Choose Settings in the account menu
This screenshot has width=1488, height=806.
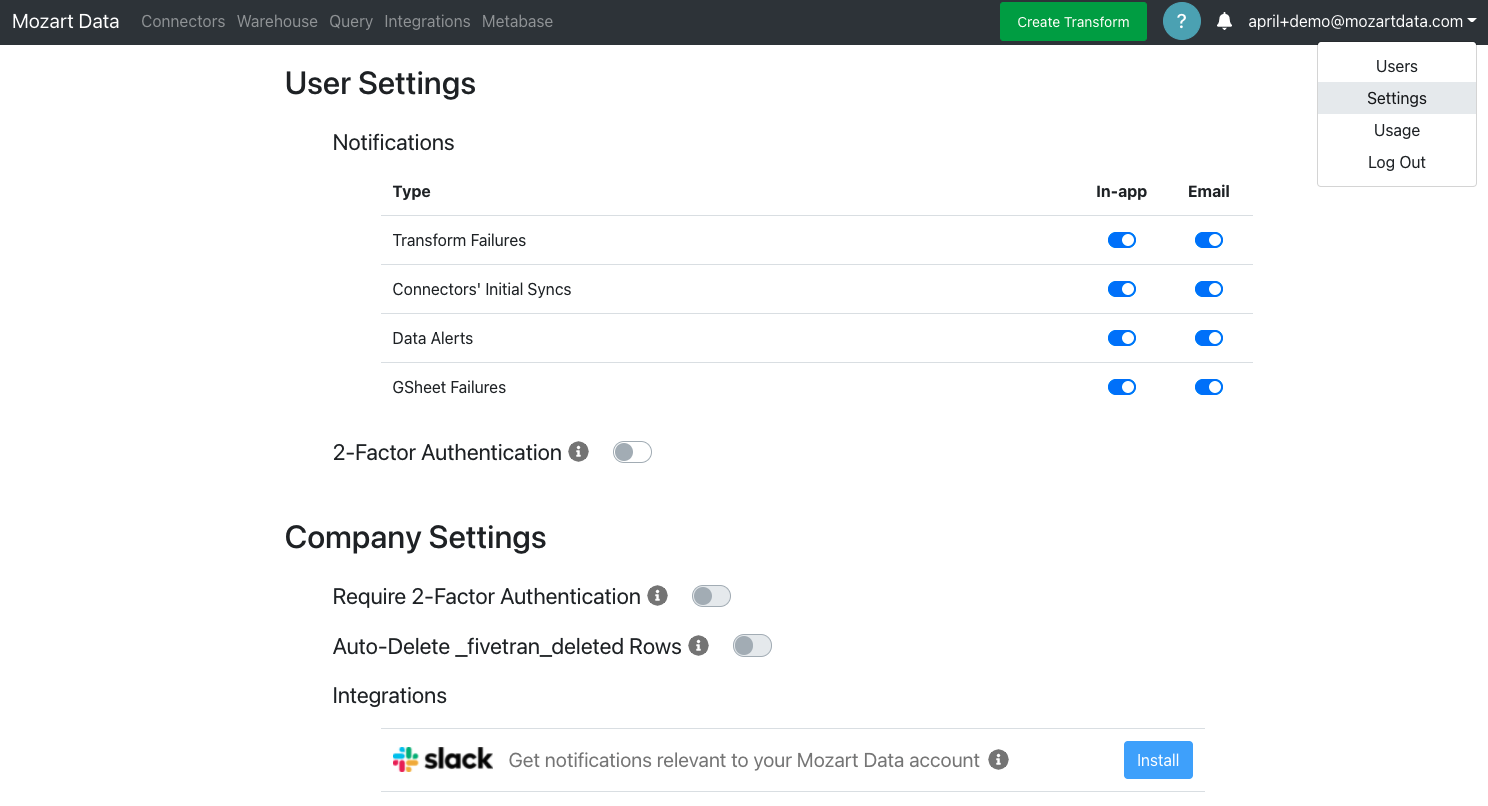coord(1397,98)
